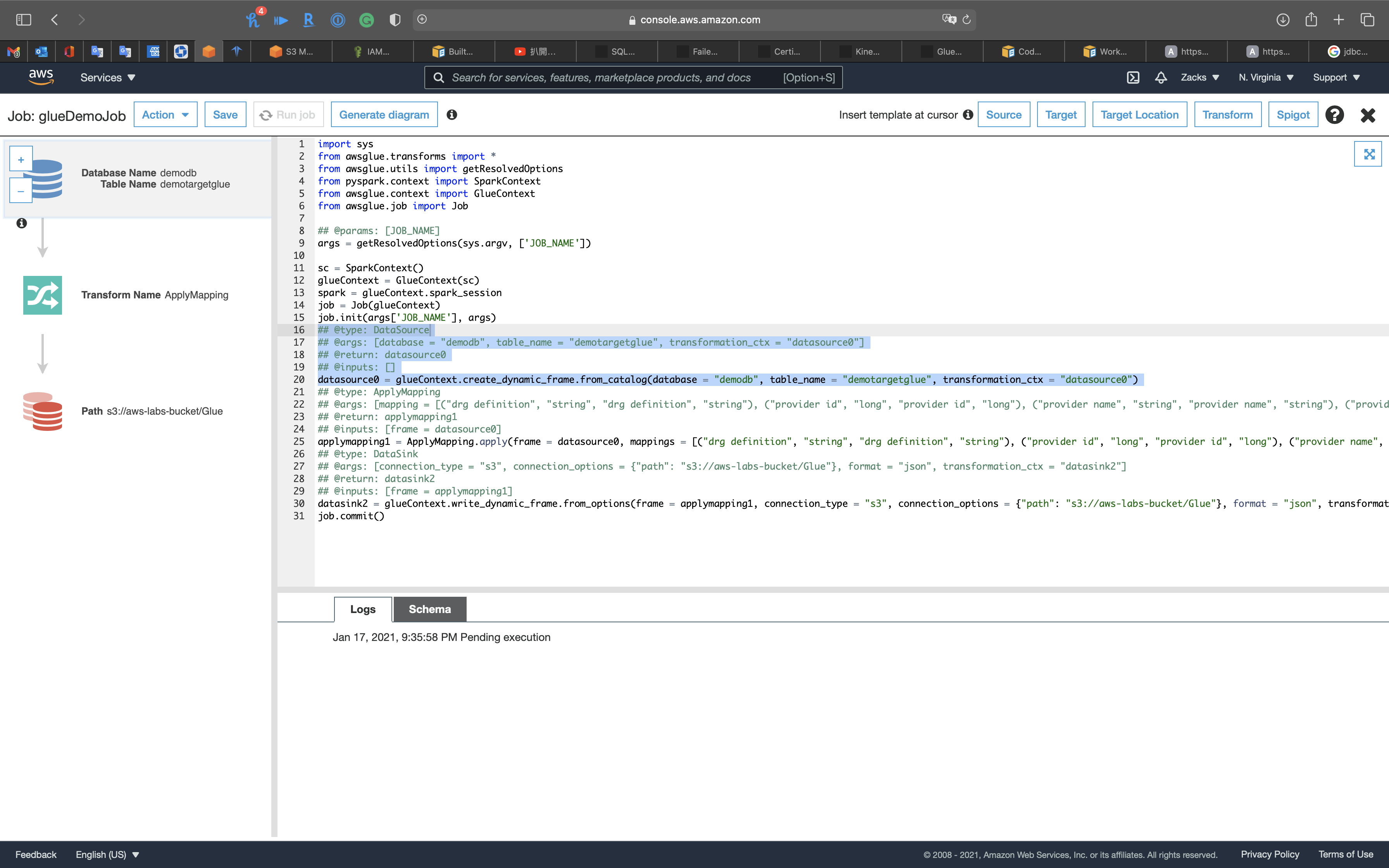Expand the Services menu

coord(107,77)
